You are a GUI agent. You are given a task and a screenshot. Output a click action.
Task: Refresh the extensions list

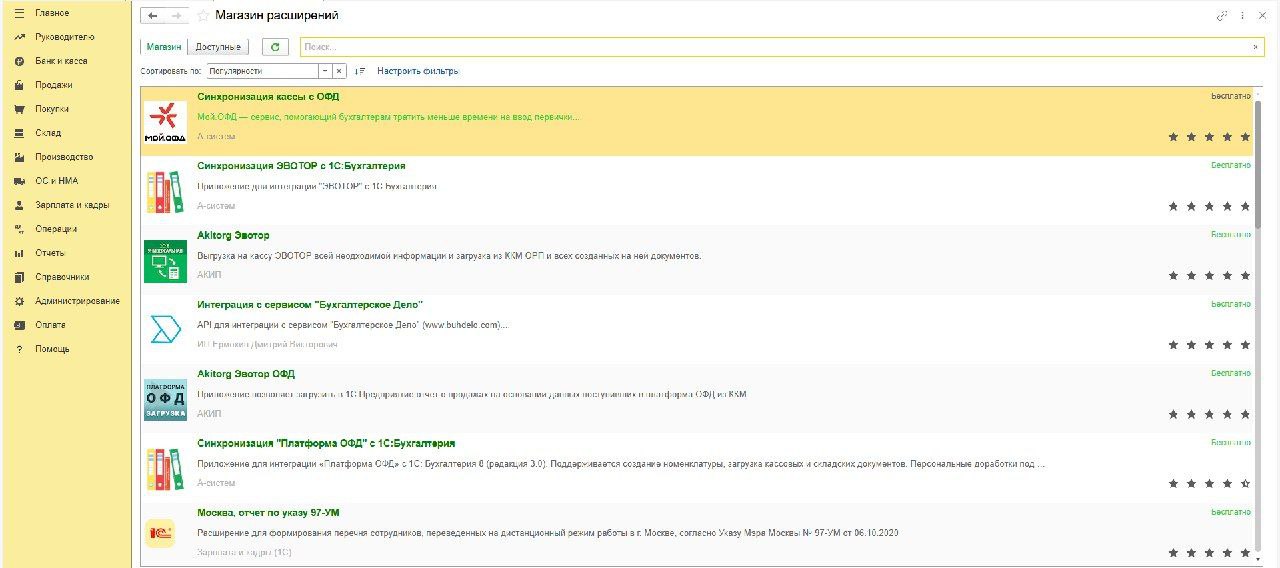[x=275, y=47]
